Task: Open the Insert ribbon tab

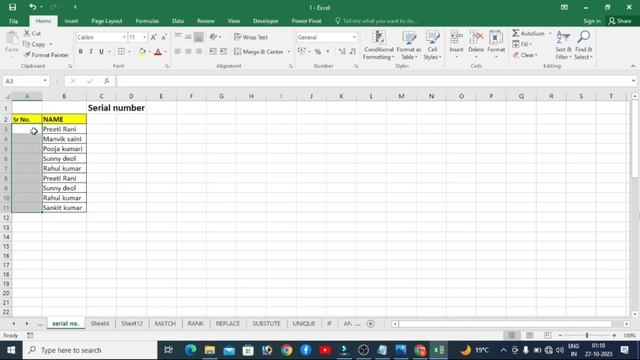Action: 71,21
